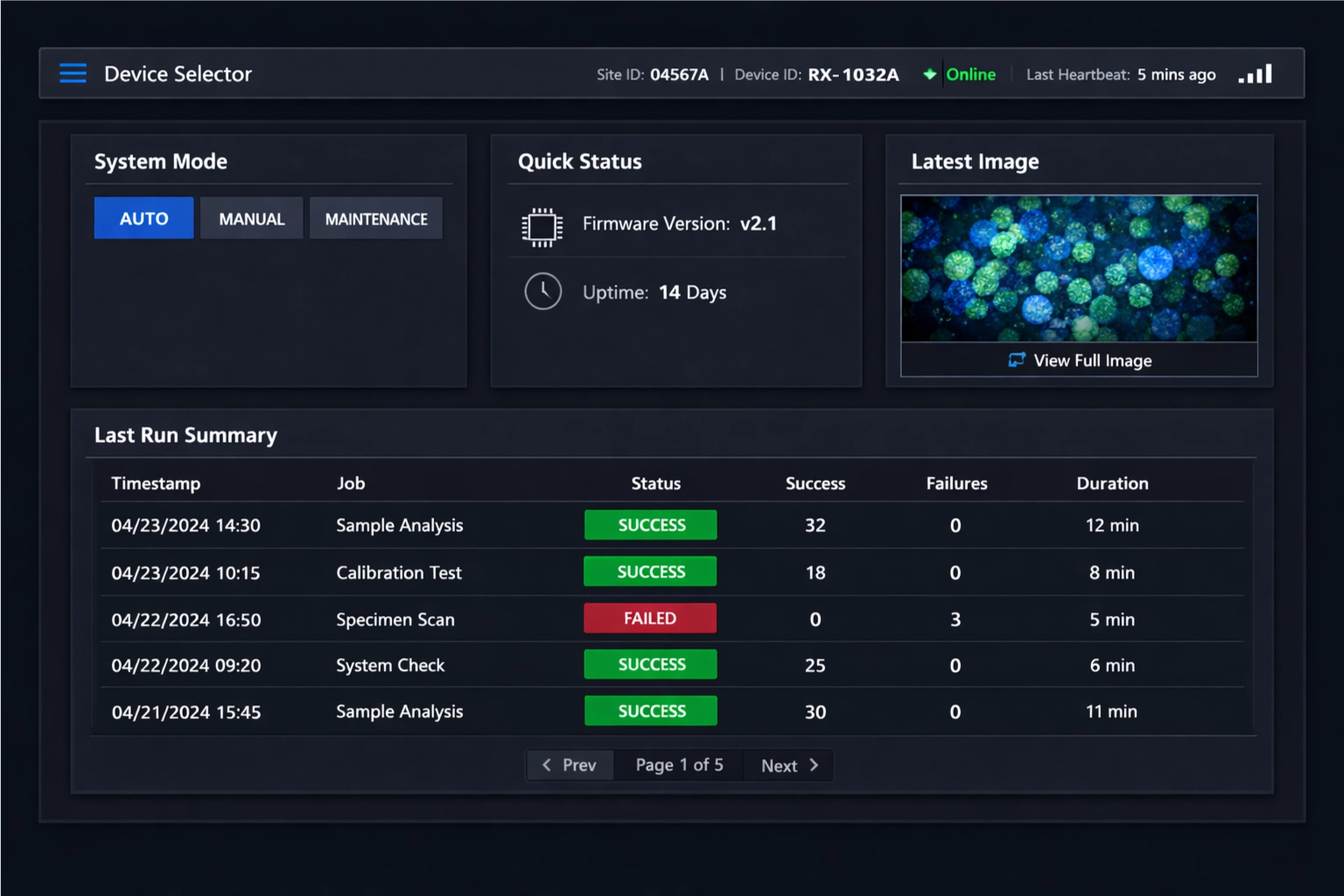Click the Status column header
Image resolution: width=1344 pixels, height=896 pixels.
coord(655,483)
